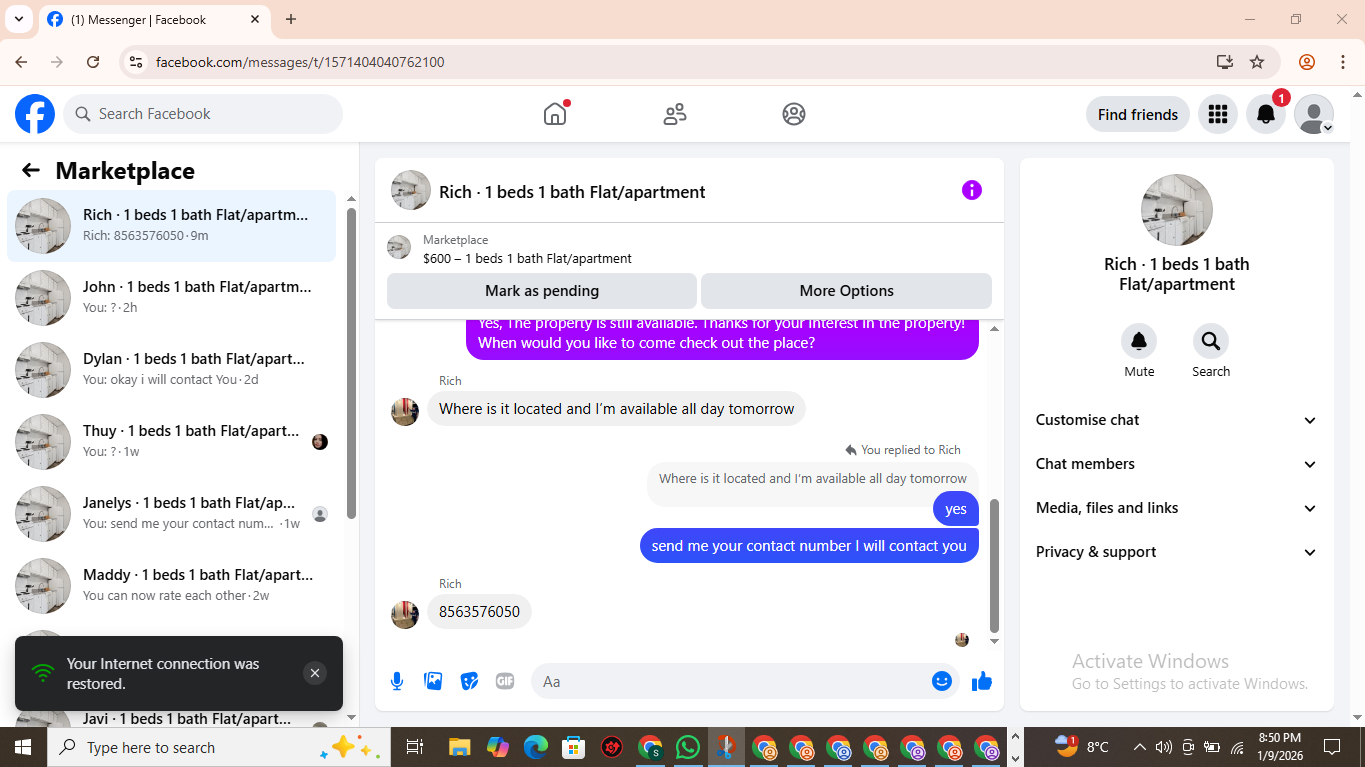1365x767 pixels.
Task: Open the tab search dropdown in Chrome
Action: pos(18,19)
